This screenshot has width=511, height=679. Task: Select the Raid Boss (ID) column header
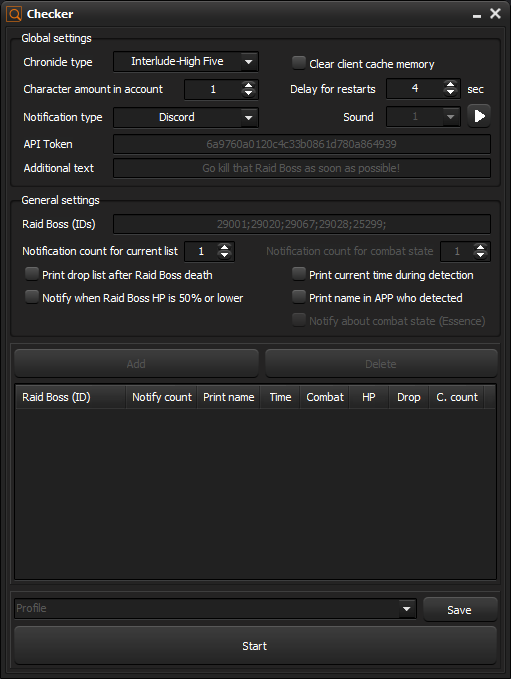(x=70, y=397)
